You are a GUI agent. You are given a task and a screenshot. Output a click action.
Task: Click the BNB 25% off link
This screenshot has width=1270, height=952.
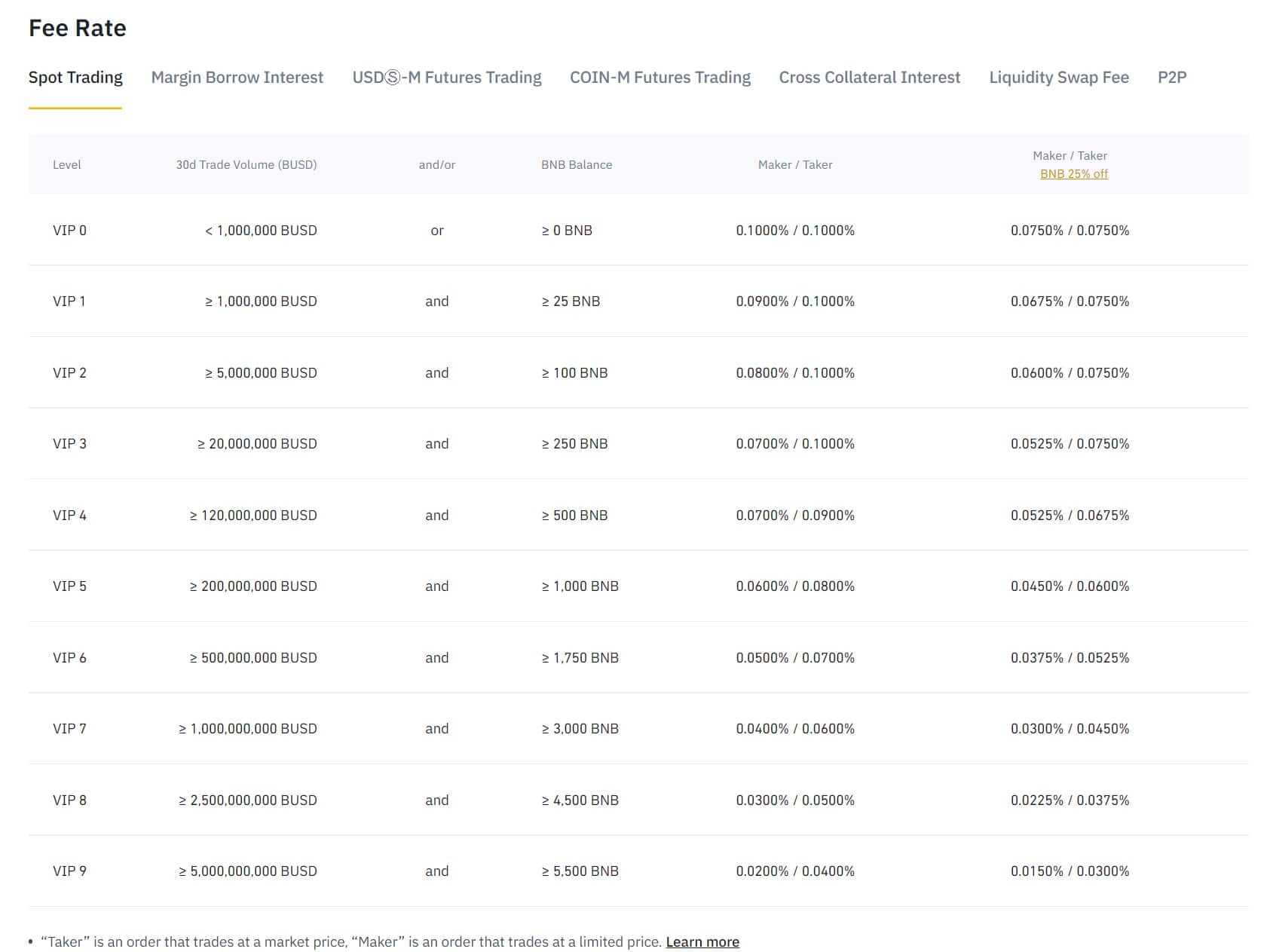coord(1073,174)
